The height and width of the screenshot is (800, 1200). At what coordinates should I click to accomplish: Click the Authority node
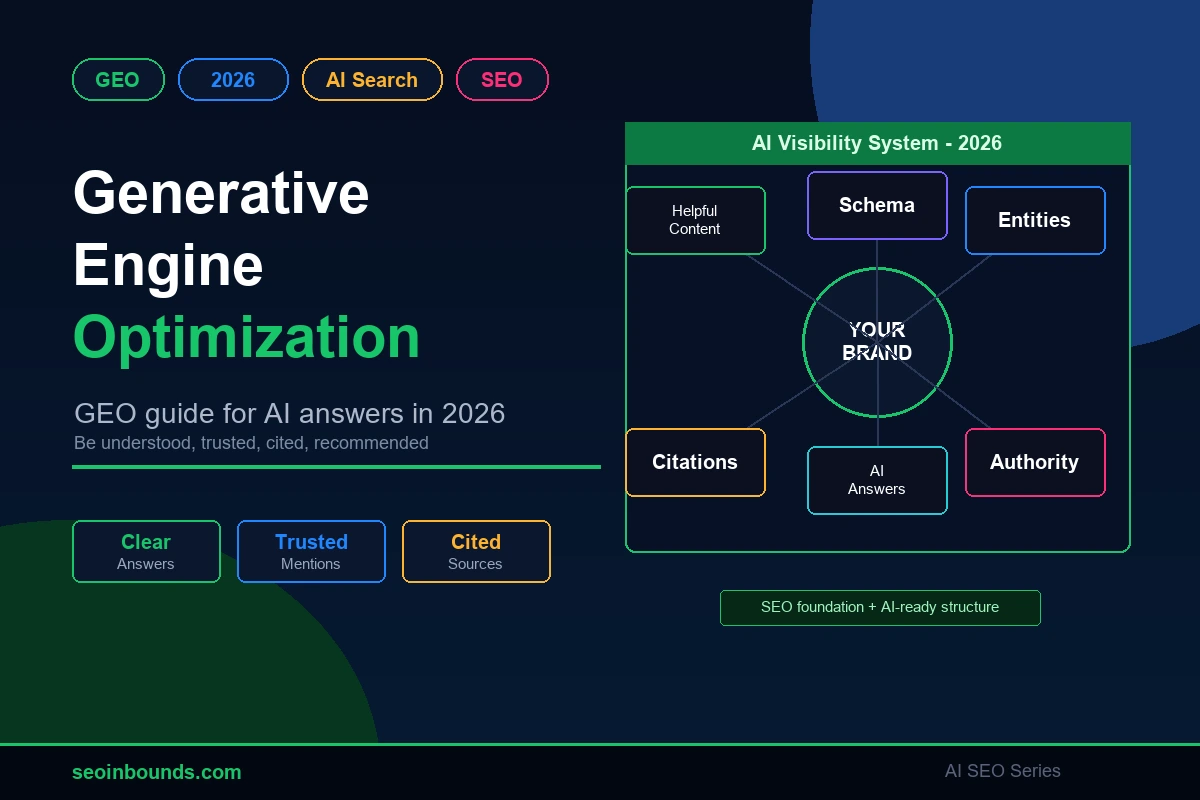(1035, 462)
